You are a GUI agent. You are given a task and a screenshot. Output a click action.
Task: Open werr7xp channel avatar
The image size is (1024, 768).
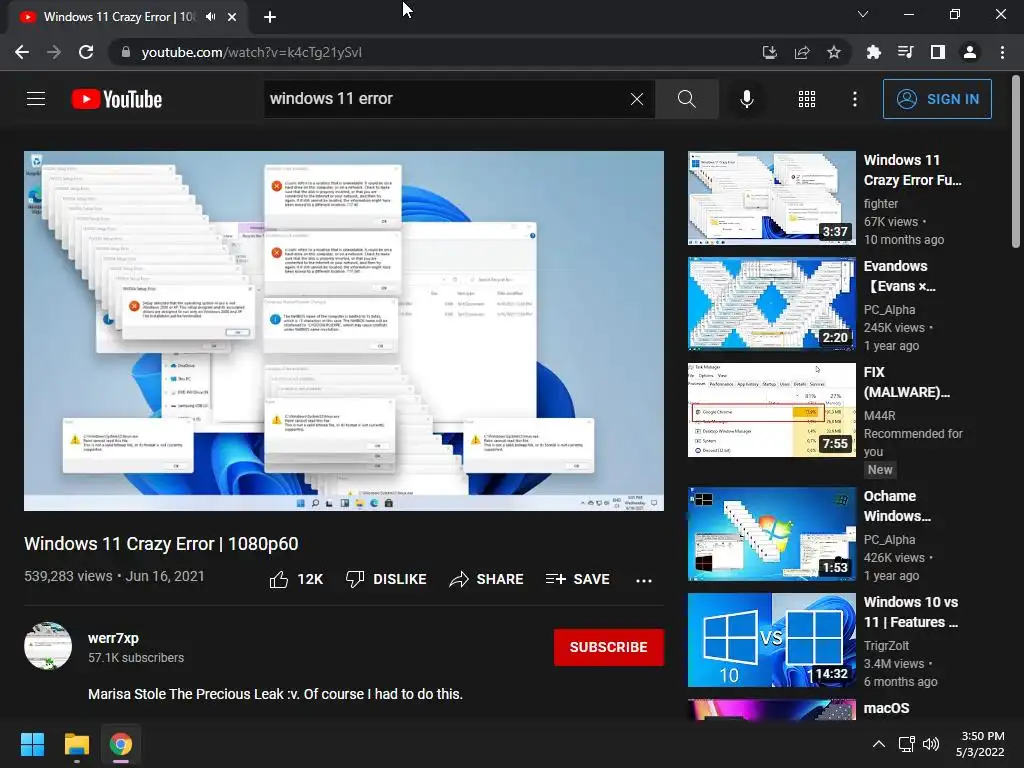(x=48, y=646)
